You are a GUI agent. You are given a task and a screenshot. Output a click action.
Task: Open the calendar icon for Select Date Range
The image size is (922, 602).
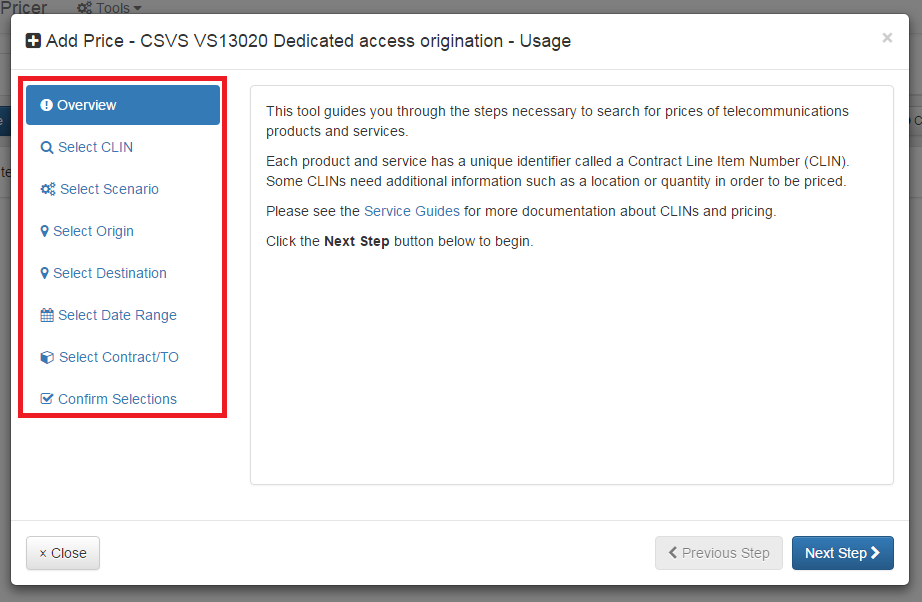[x=46, y=314]
